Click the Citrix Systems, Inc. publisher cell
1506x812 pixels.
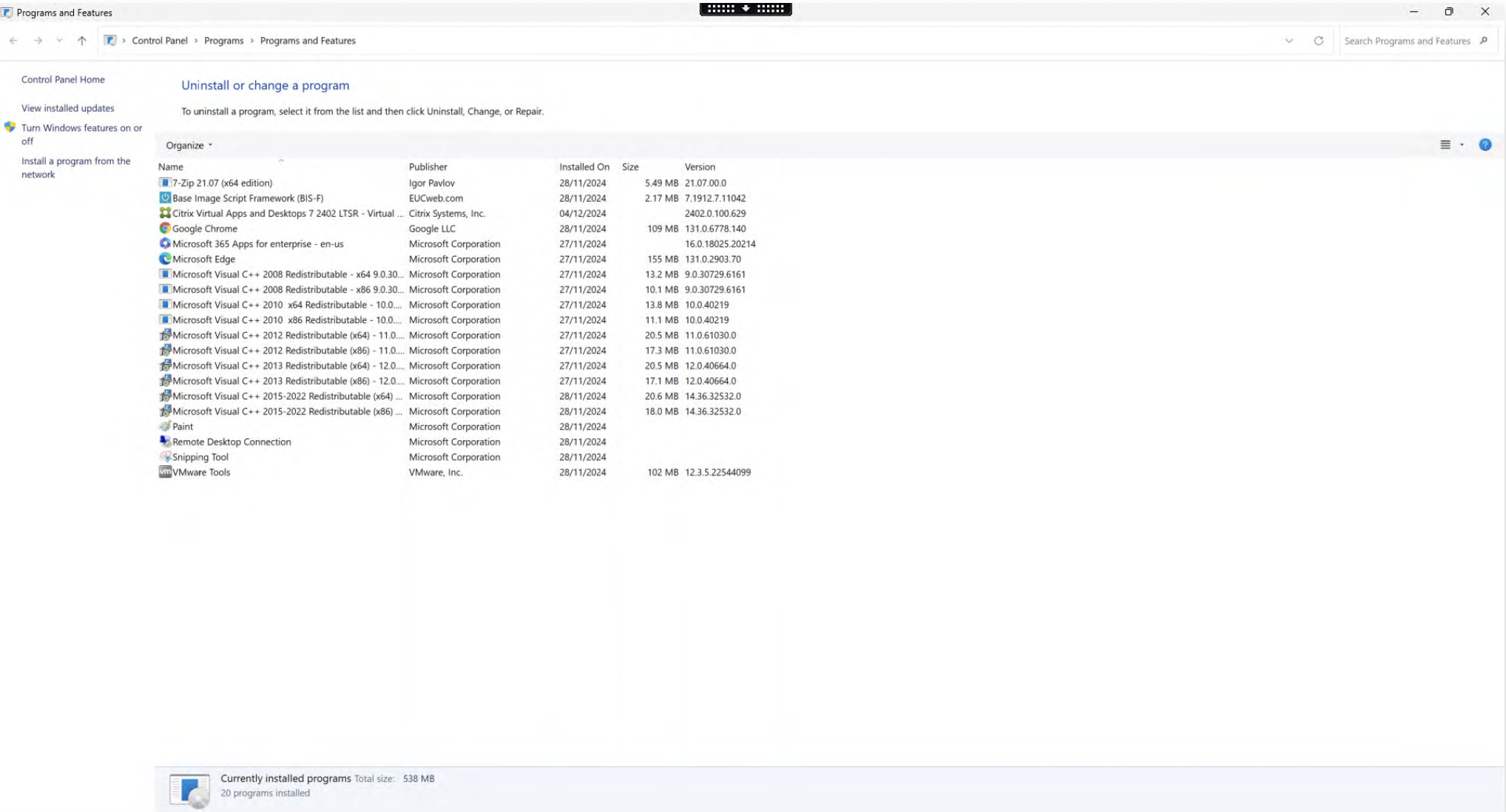coord(447,213)
